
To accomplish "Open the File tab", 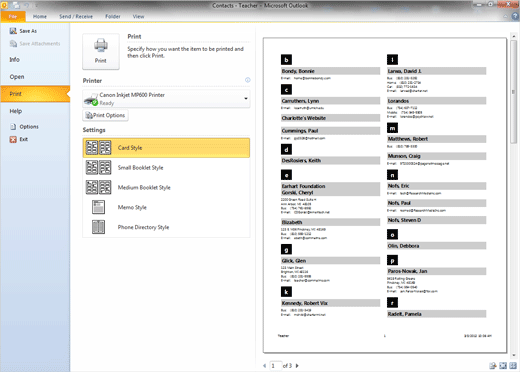I will 13,16.
